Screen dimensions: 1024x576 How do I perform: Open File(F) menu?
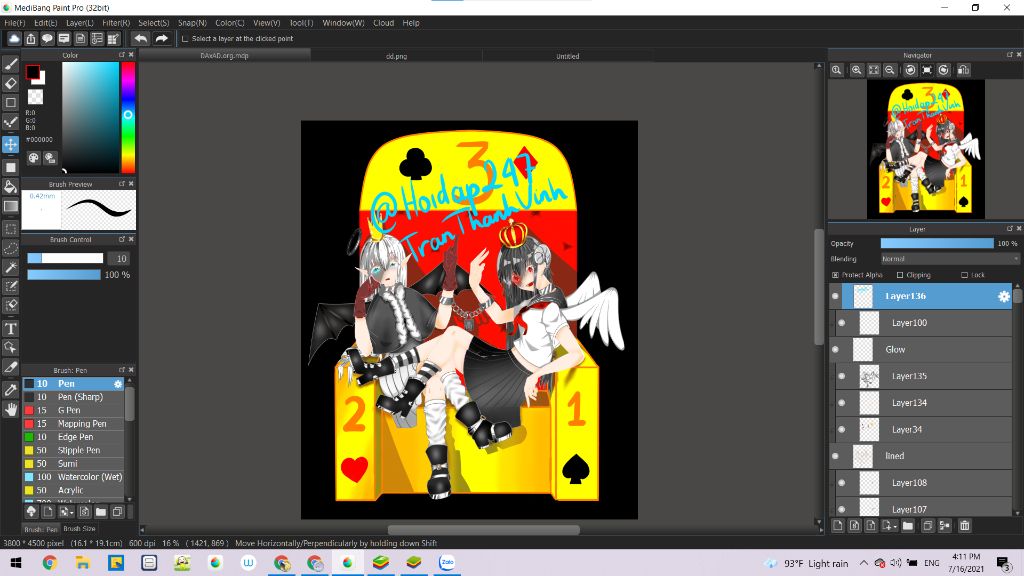(14, 23)
